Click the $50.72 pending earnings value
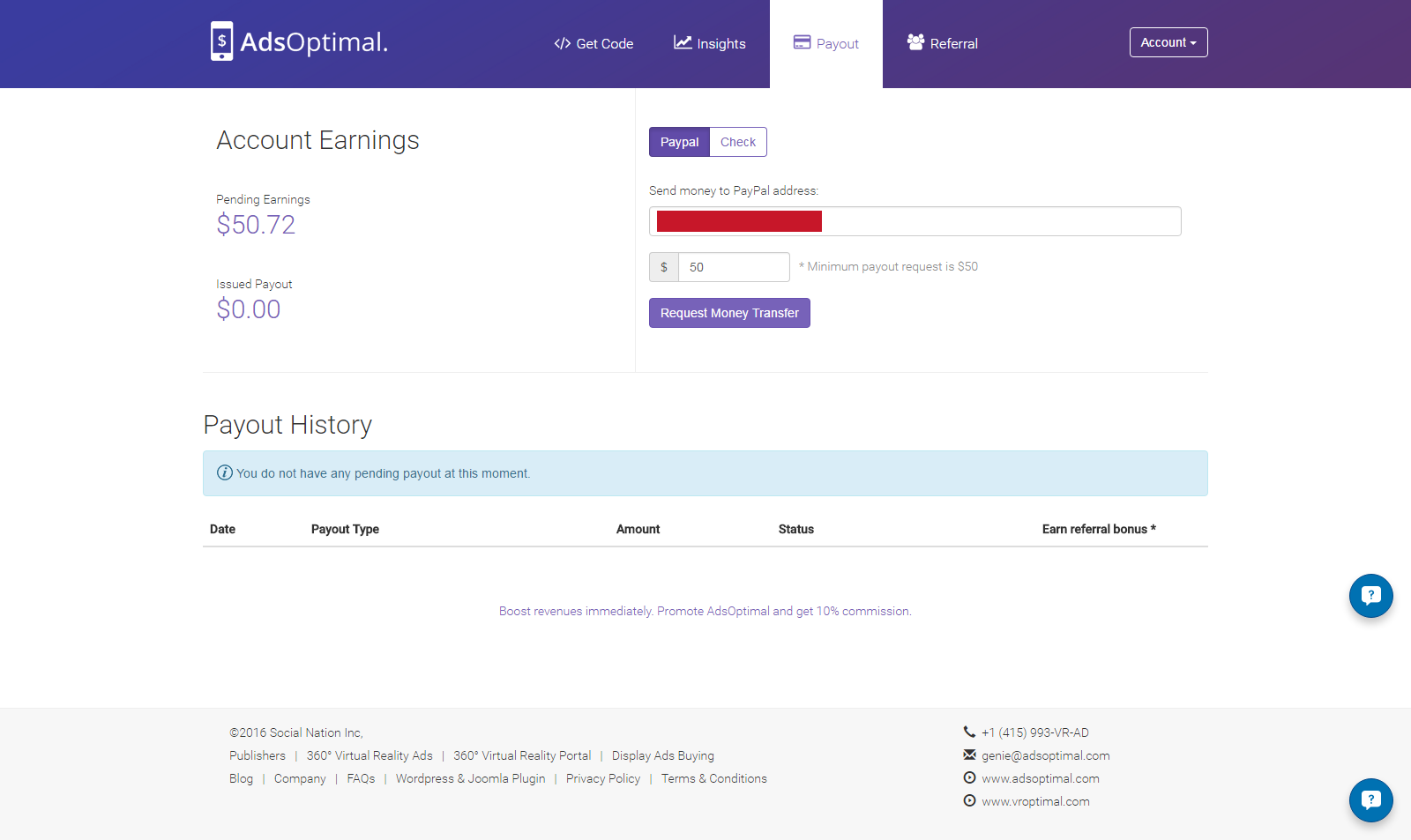This screenshot has height=840, width=1411. pos(256,225)
